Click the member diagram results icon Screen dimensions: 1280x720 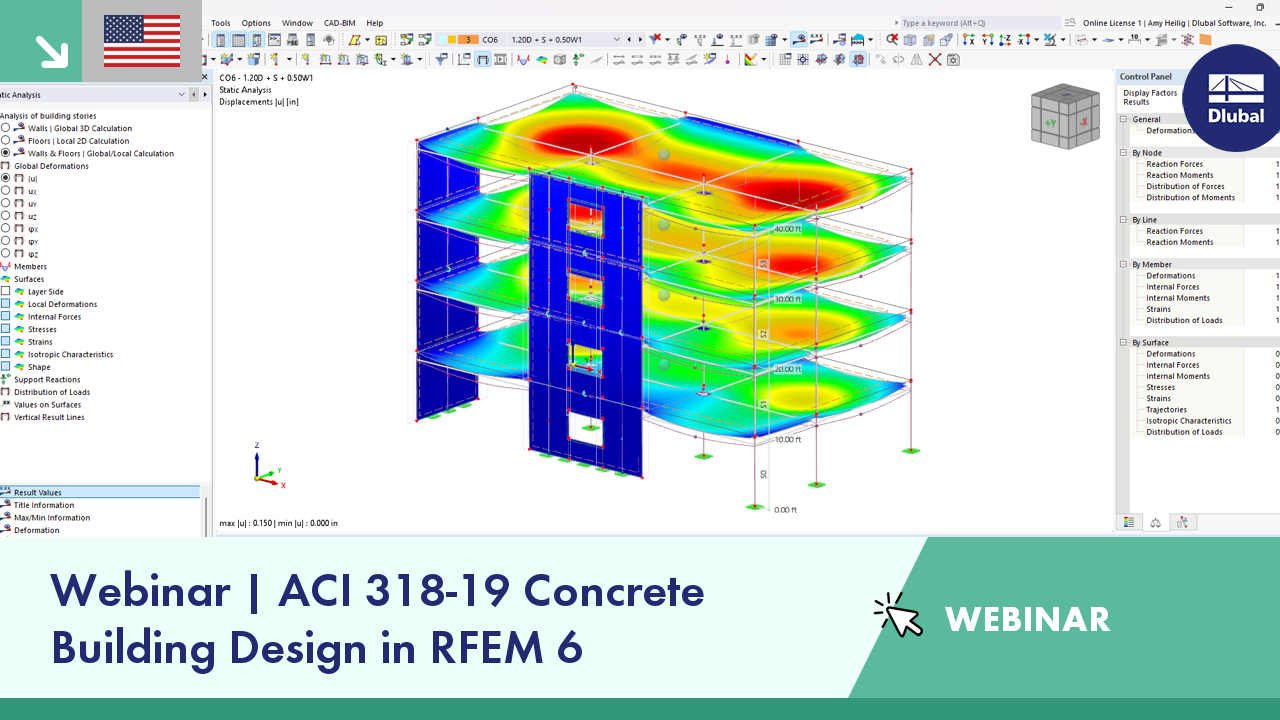524,60
